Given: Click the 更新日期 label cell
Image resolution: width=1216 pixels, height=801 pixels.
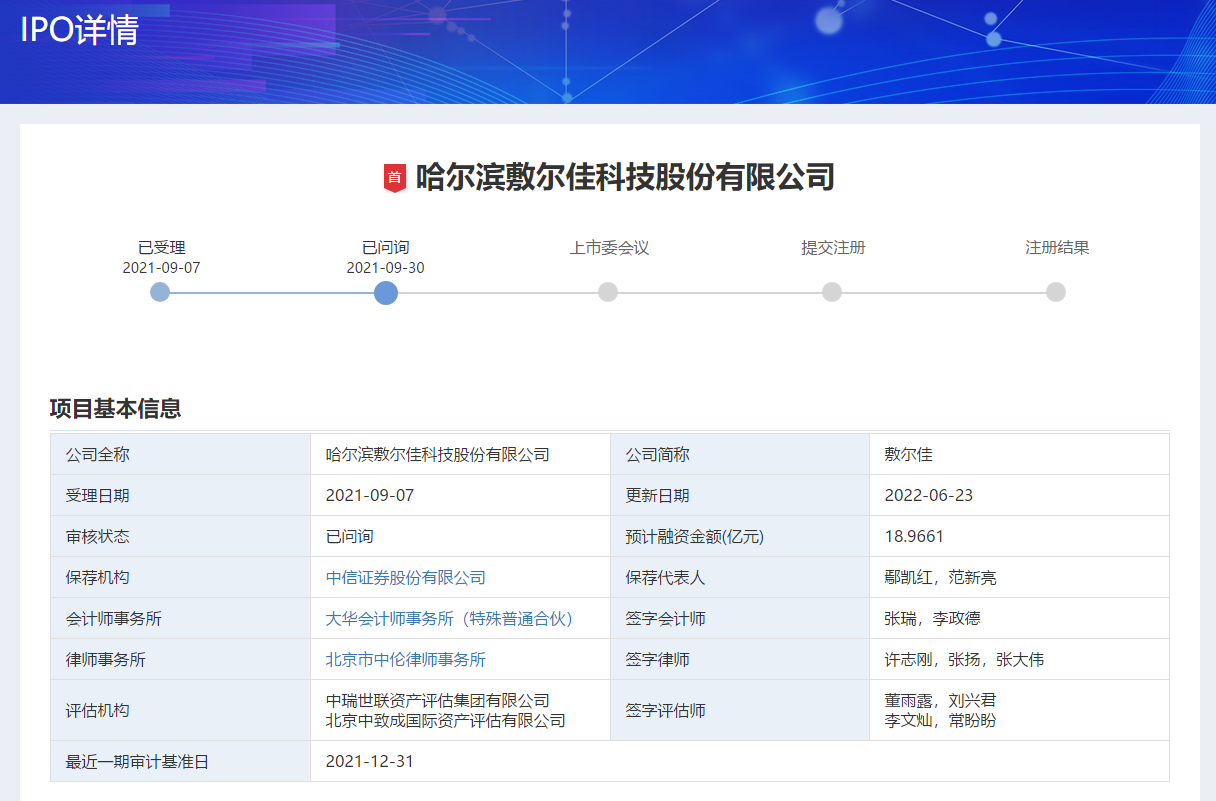Looking at the screenshot, I should pyautogui.click(x=740, y=496).
